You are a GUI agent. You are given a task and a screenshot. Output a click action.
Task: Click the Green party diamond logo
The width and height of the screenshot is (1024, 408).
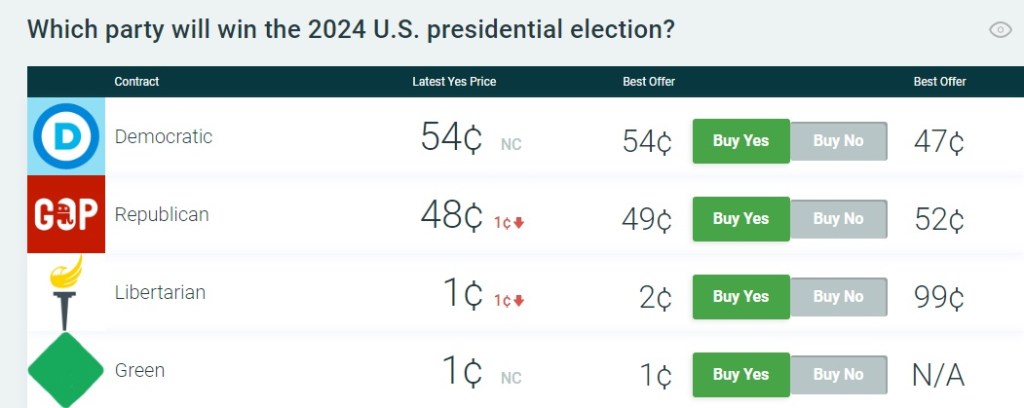tap(66, 371)
